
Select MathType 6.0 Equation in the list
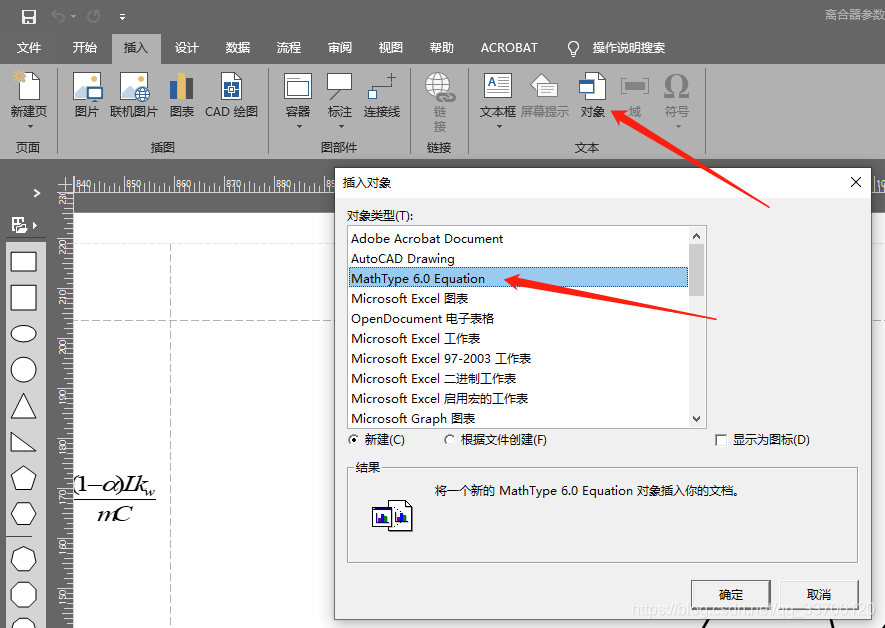(519, 278)
